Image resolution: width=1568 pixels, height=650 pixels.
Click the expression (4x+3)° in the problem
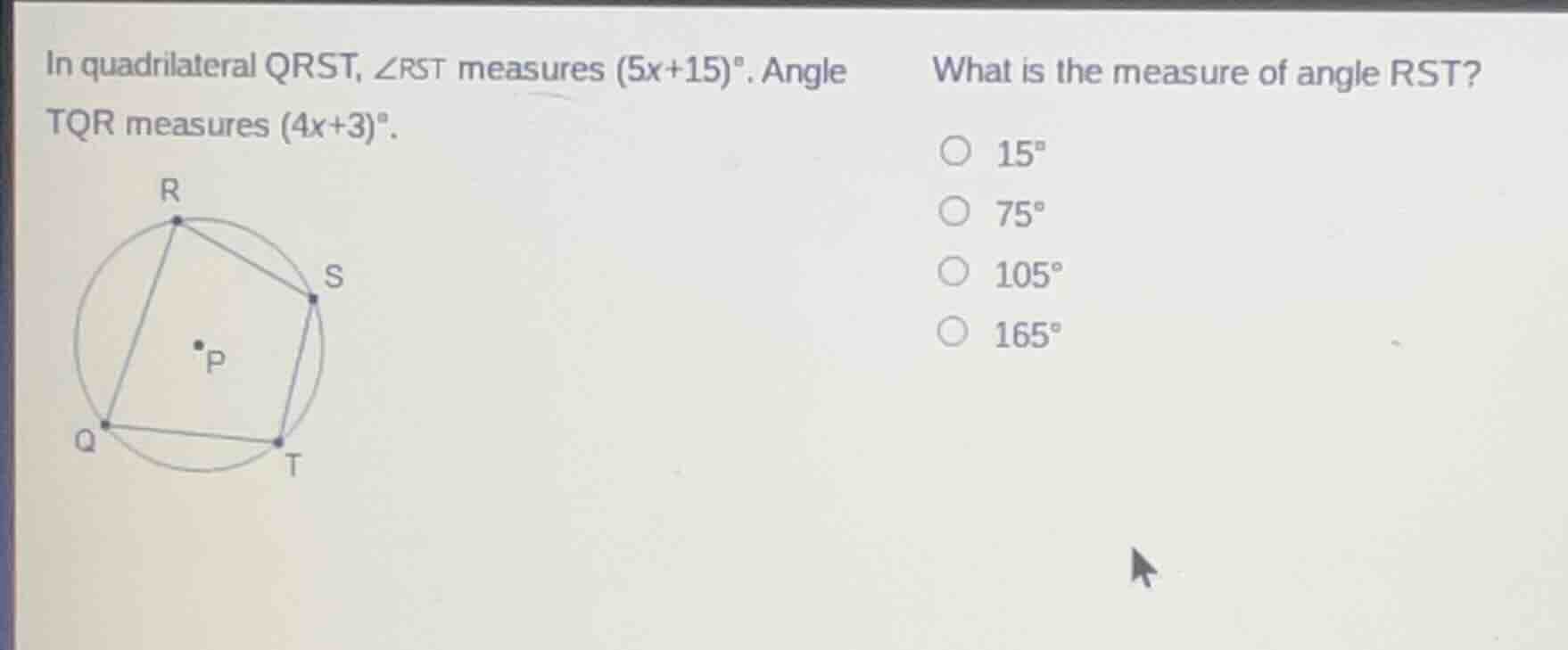[x=334, y=123]
